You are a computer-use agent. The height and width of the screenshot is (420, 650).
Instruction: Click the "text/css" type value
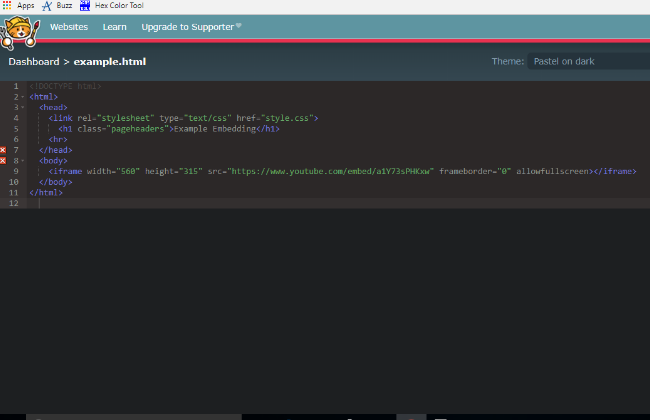coord(208,118)
